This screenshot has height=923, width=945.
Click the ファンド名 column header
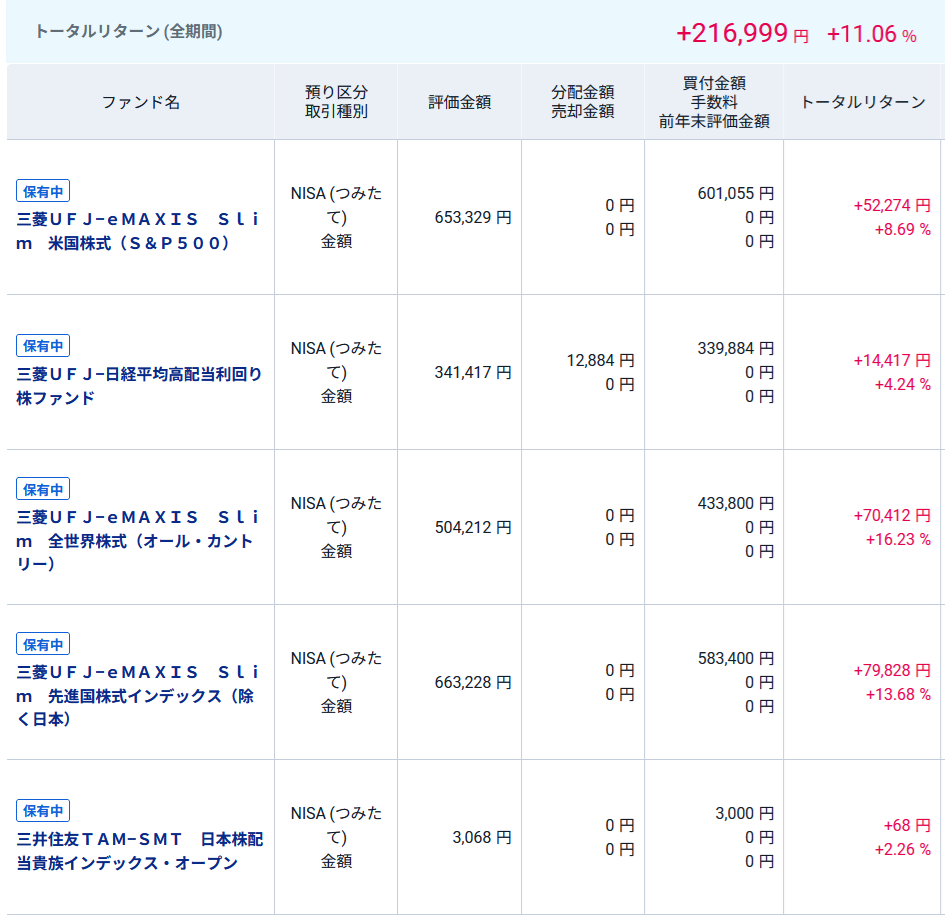coord(141,102)
